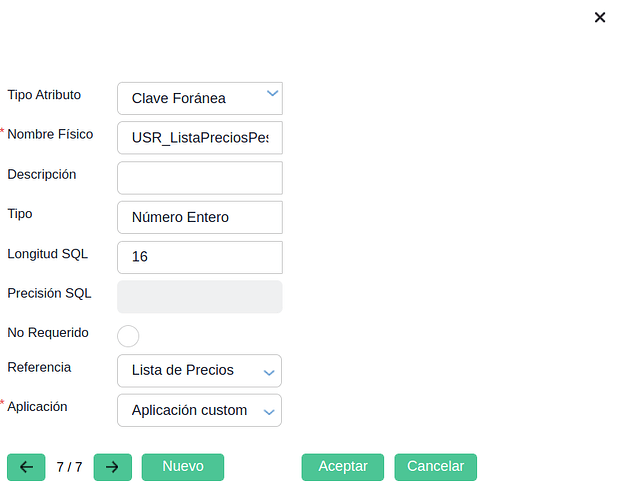Focus the Nombre Físico text field
The width and height of the screenshot is (619, 500).
(200, 138)
